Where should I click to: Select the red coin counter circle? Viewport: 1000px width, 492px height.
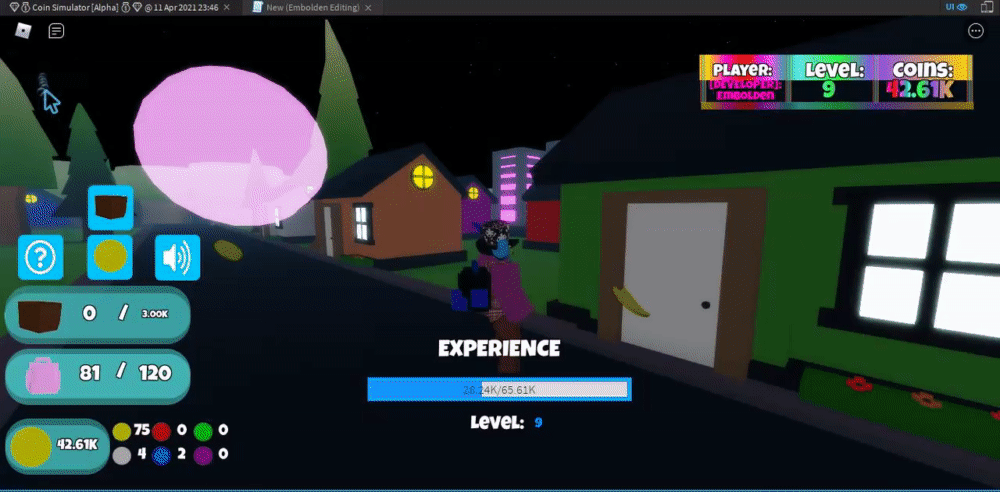pyautogui.click(x=161, y=432)
